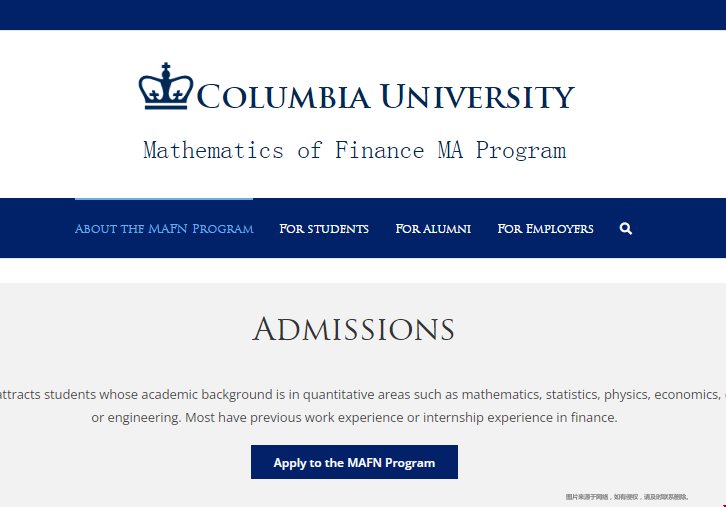Click the Mathematics of Finance MA Program title

354,151
